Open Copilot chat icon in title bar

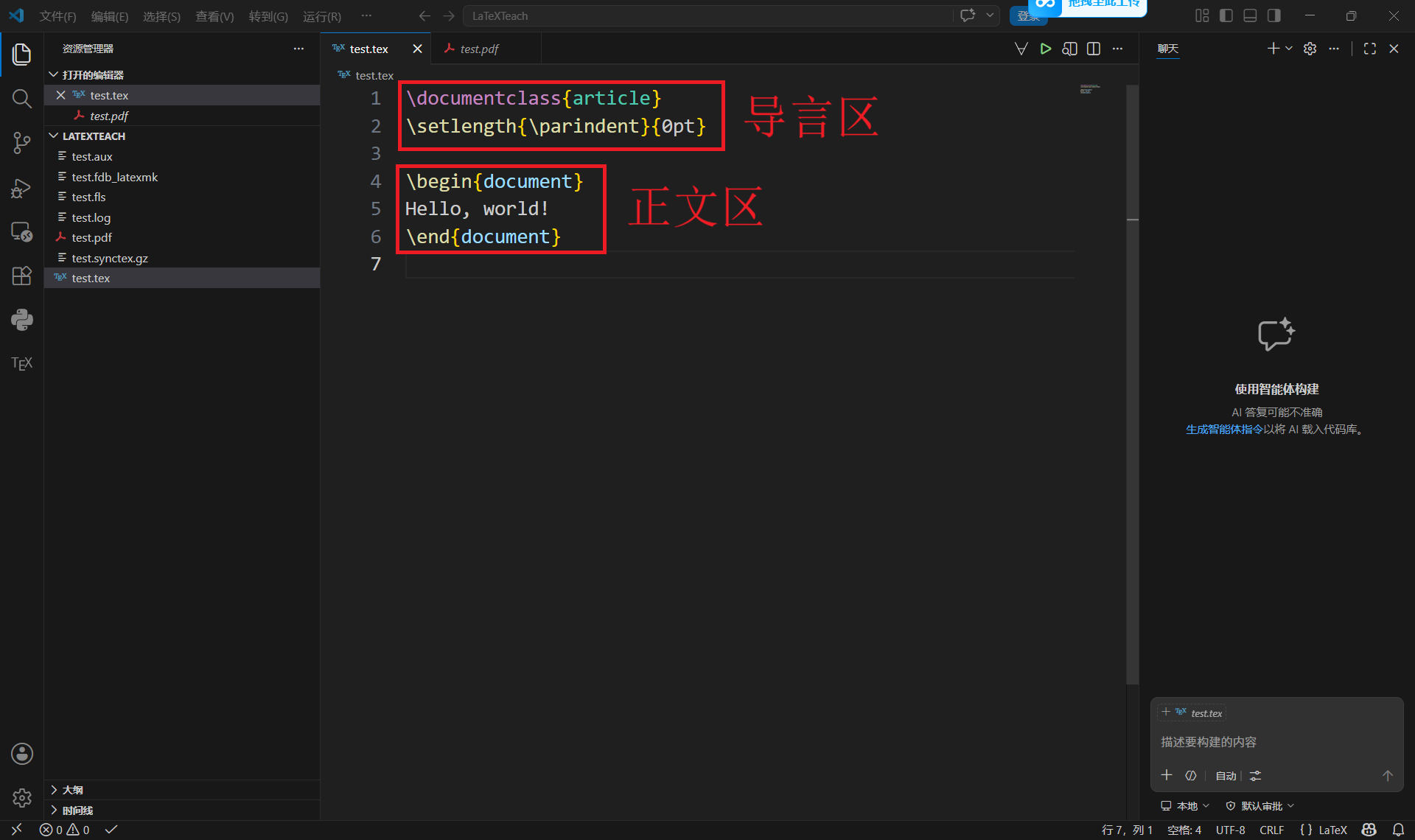968,15
